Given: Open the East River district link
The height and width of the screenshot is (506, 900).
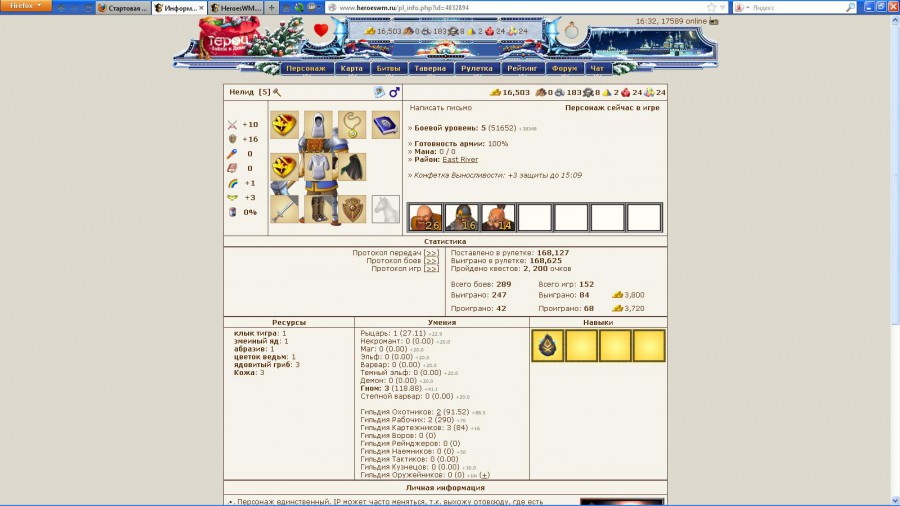Looking at the screenshot, I should click(460, 159).
